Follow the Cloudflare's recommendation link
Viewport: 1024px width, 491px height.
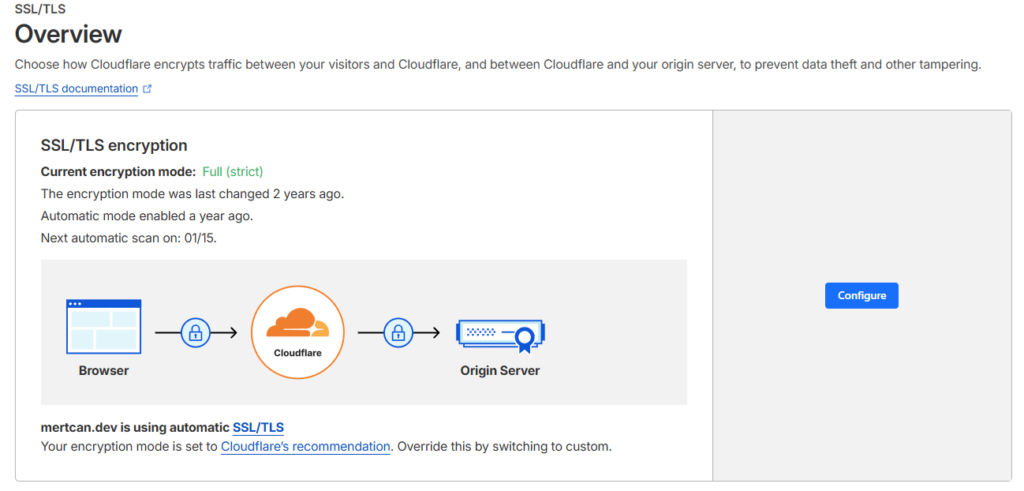point(305,446)
